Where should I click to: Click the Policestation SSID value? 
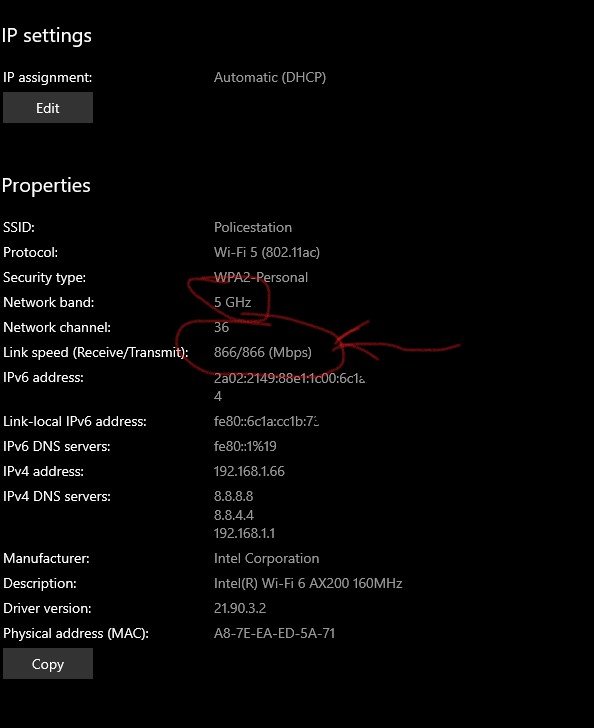253,227
